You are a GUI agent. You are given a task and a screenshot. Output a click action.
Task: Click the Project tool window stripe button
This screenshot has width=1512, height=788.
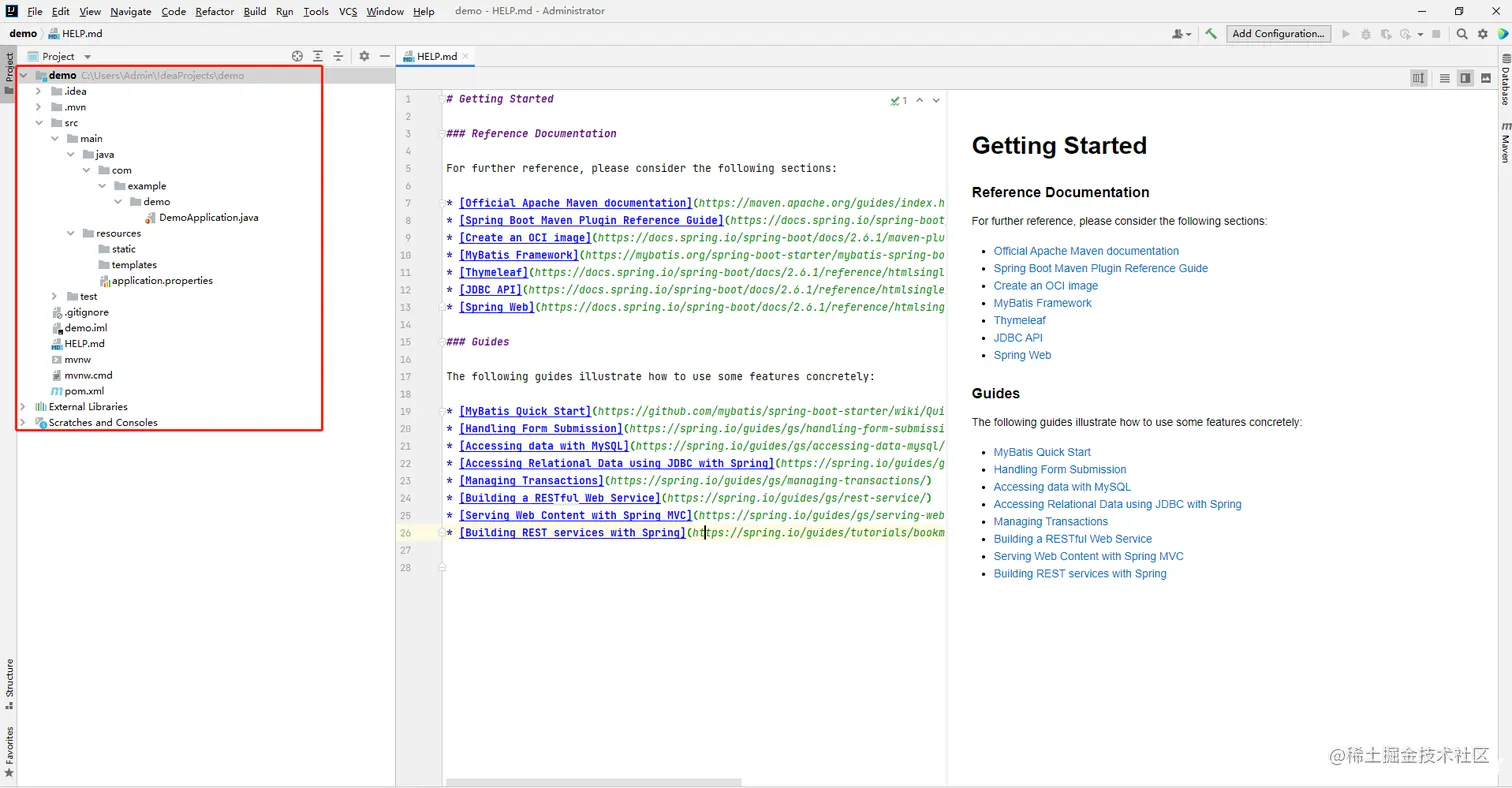point(9,74)
